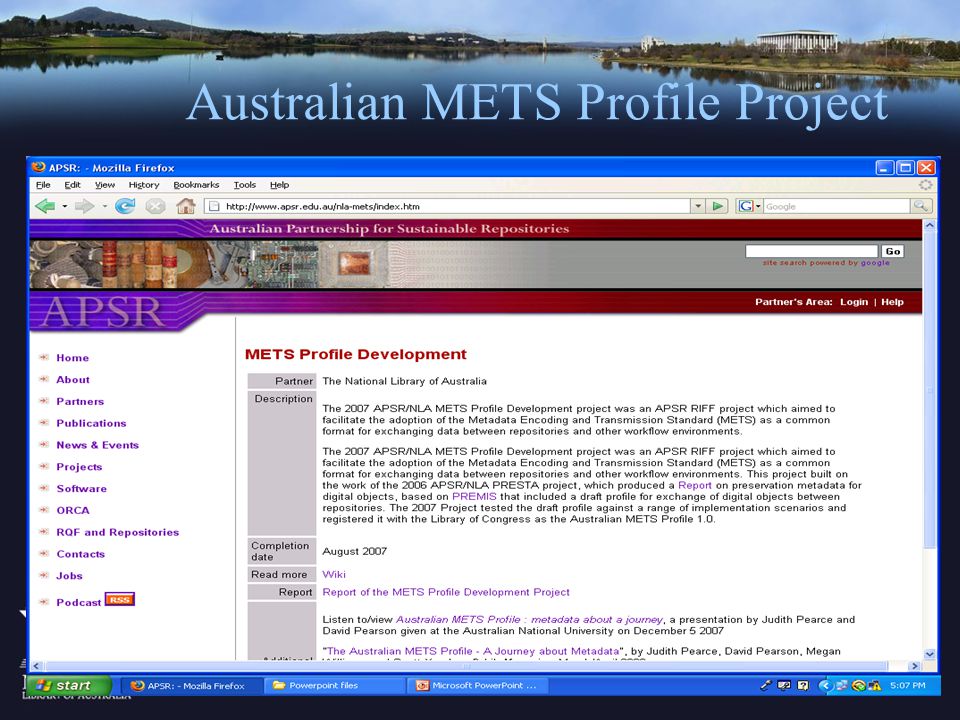
Task: Open the Home sidebar link
Action: (x=72, y=358)
